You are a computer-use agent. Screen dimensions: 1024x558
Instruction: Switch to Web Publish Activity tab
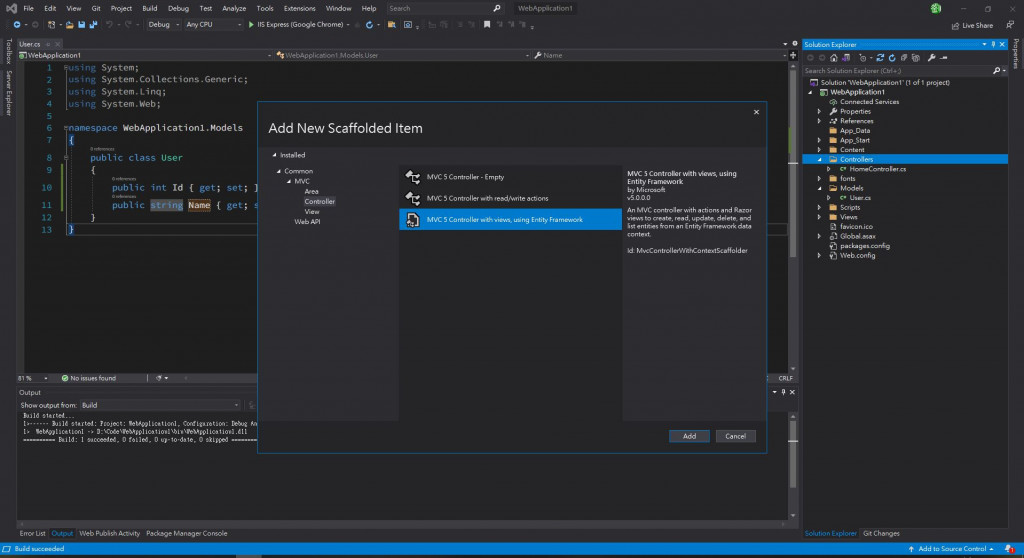click(x=110, y=534)
